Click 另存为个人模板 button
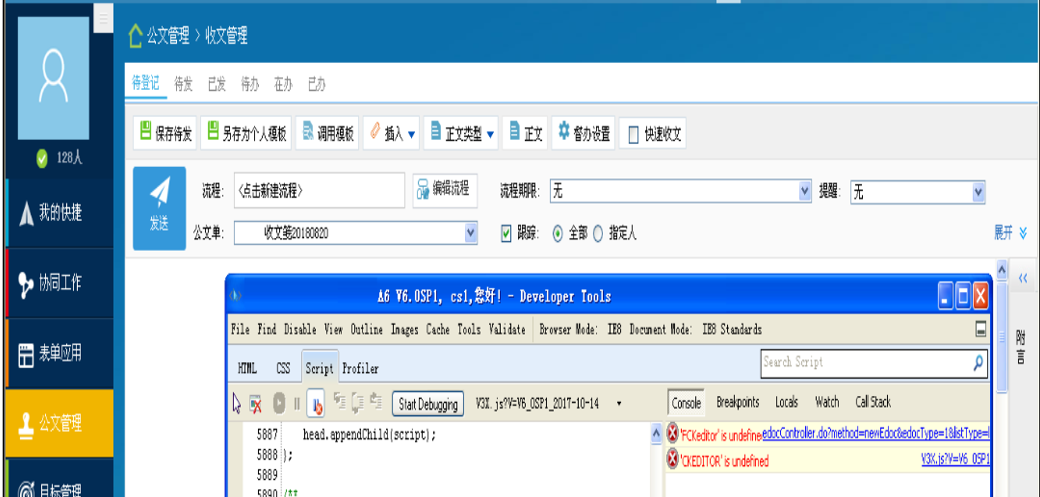The image size is (1040, 497). 246,133
